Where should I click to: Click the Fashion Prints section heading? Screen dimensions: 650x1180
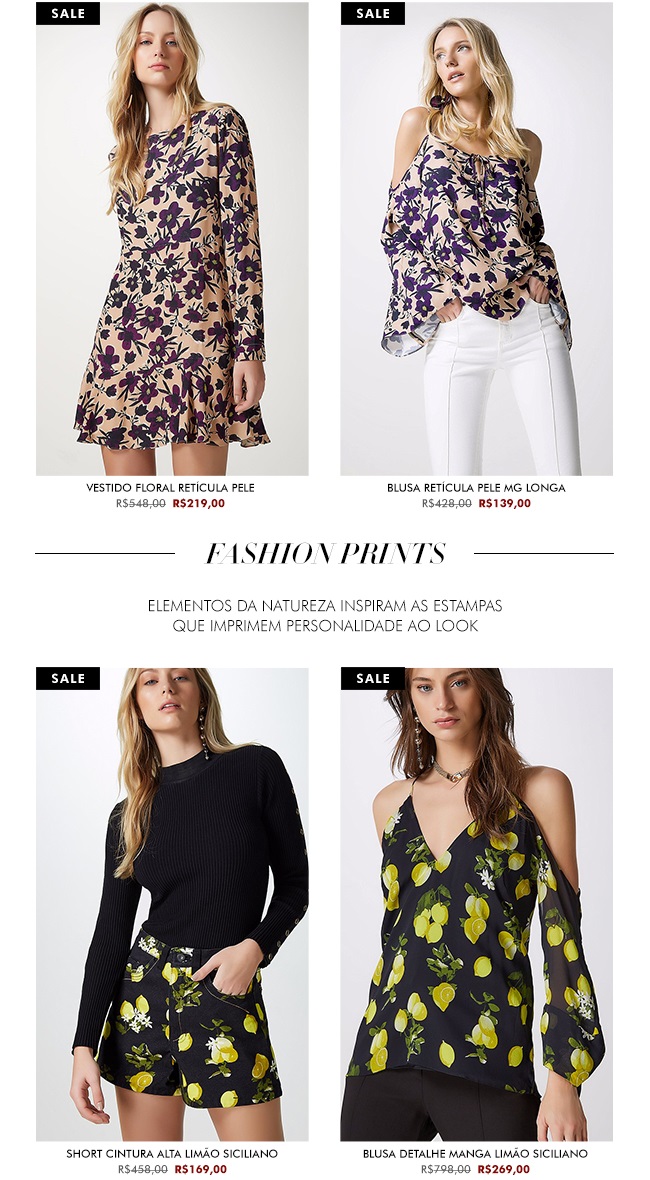(x=325, y=554)
